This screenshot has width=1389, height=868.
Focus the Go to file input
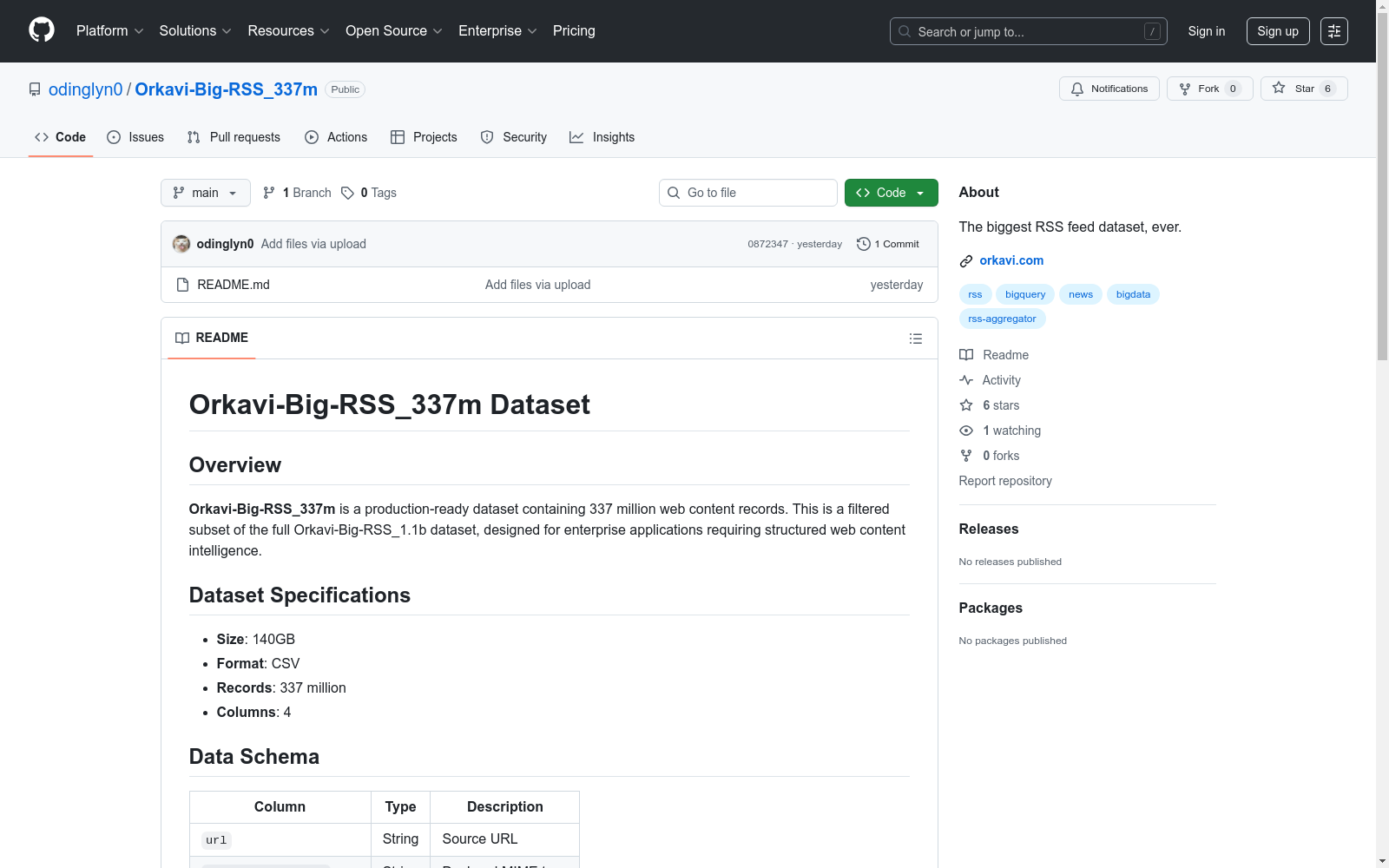pyautogui.click(x=748, y=193)
